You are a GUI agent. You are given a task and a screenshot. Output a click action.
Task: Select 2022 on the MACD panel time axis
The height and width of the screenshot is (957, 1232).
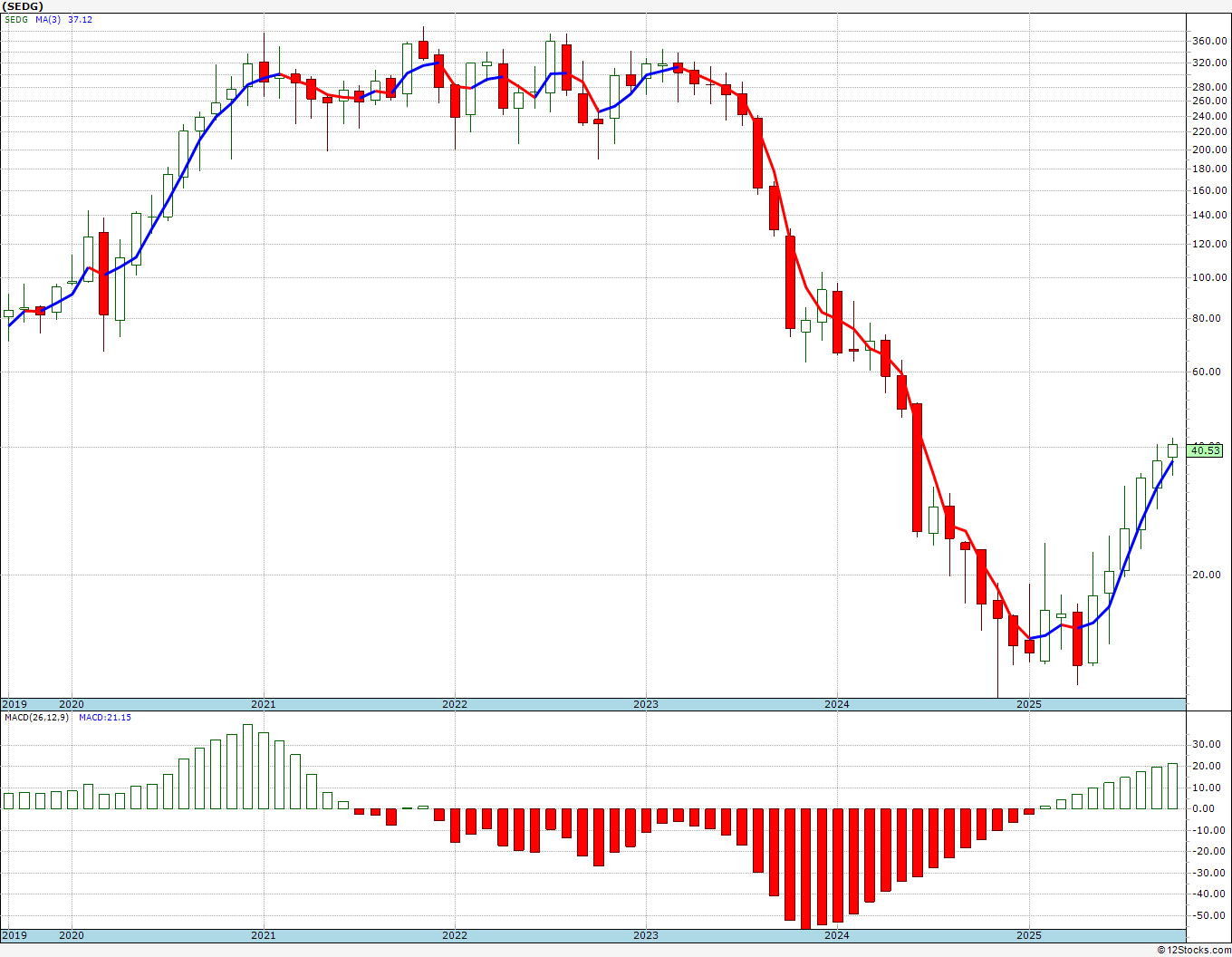click(455, 935)
